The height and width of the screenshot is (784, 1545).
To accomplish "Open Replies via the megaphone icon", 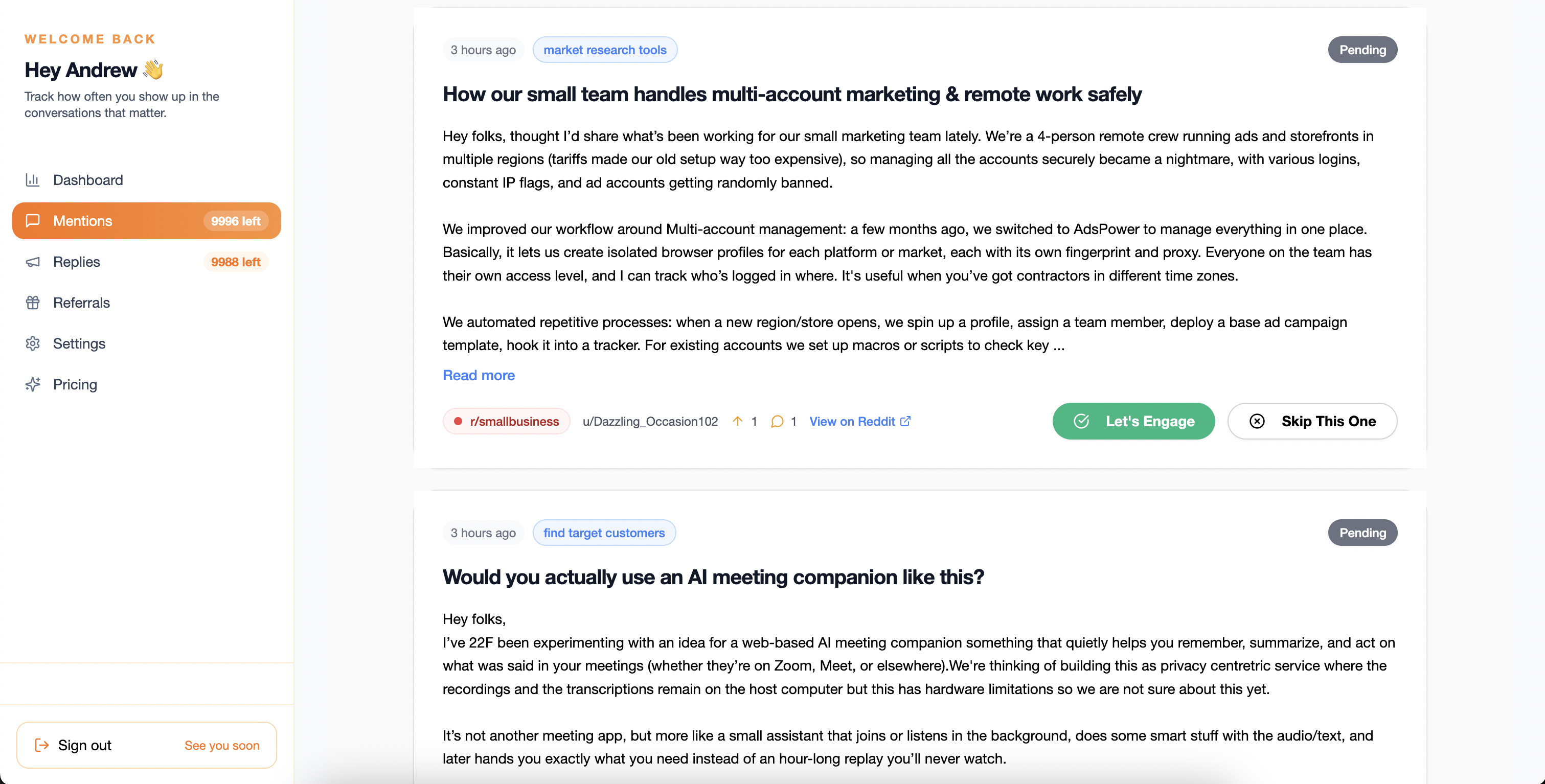I will pyautogui.click(x=32, y=262).
